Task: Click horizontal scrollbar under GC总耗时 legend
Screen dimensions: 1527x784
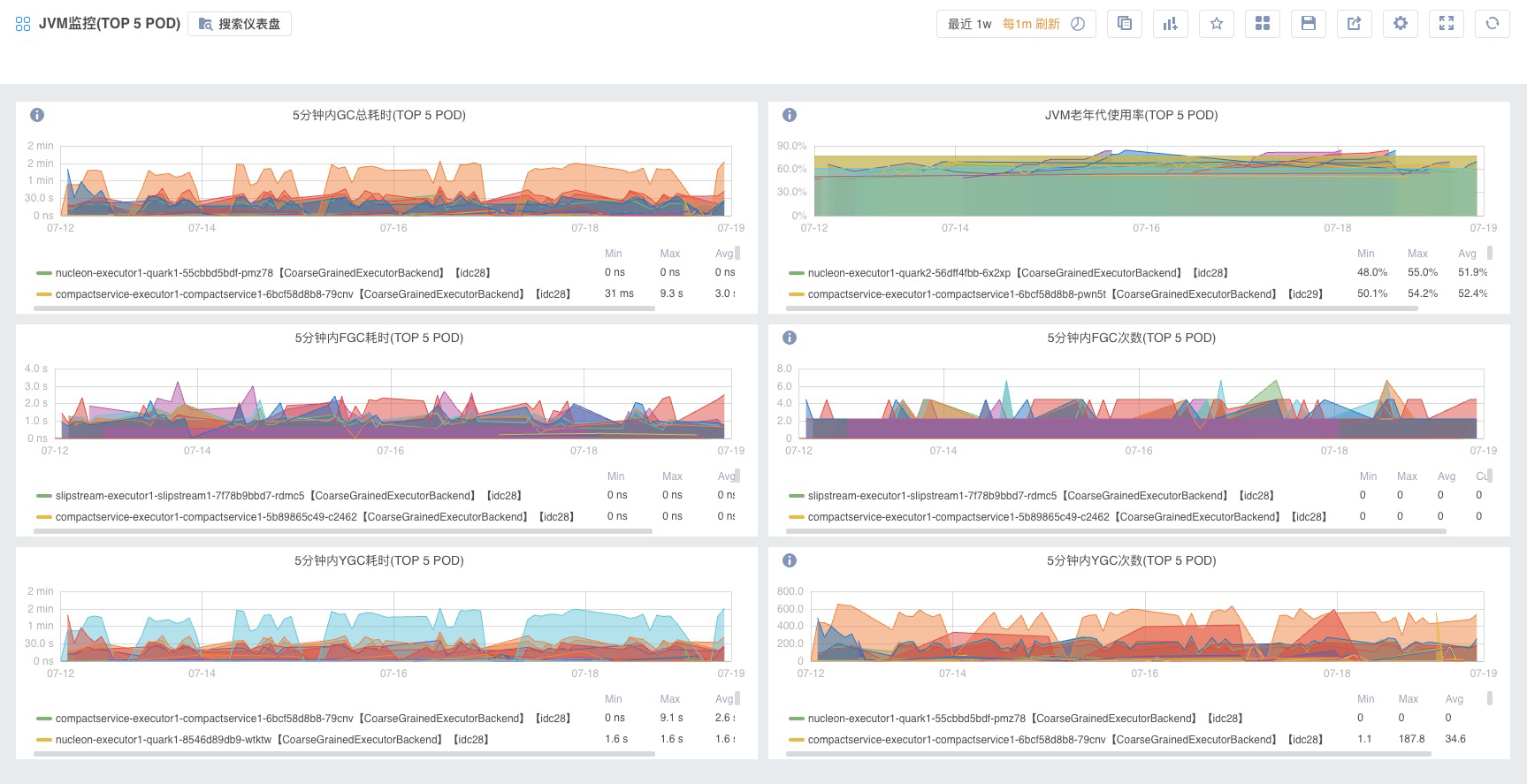Action: click(x=344, y=308)
